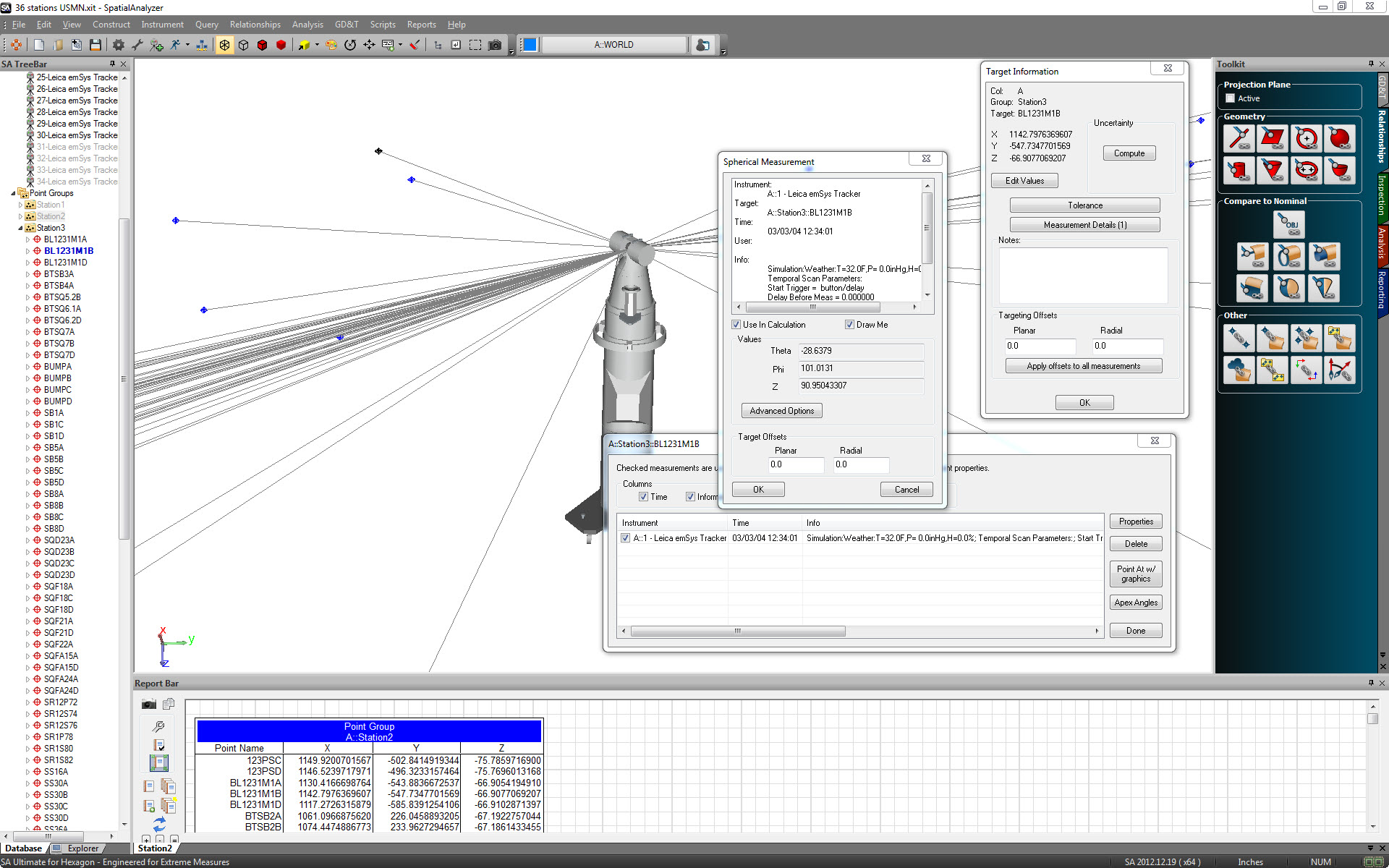1389x868 pixels.
Task: Click the running man instrument icon
Action: [x=176, y=45]
